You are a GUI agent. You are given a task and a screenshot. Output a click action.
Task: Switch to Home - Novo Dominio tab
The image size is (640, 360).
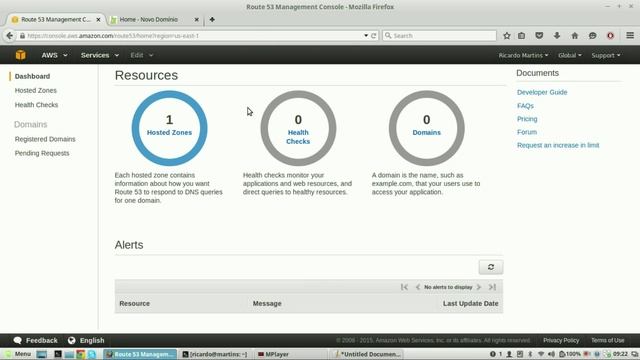pos(149,19)
